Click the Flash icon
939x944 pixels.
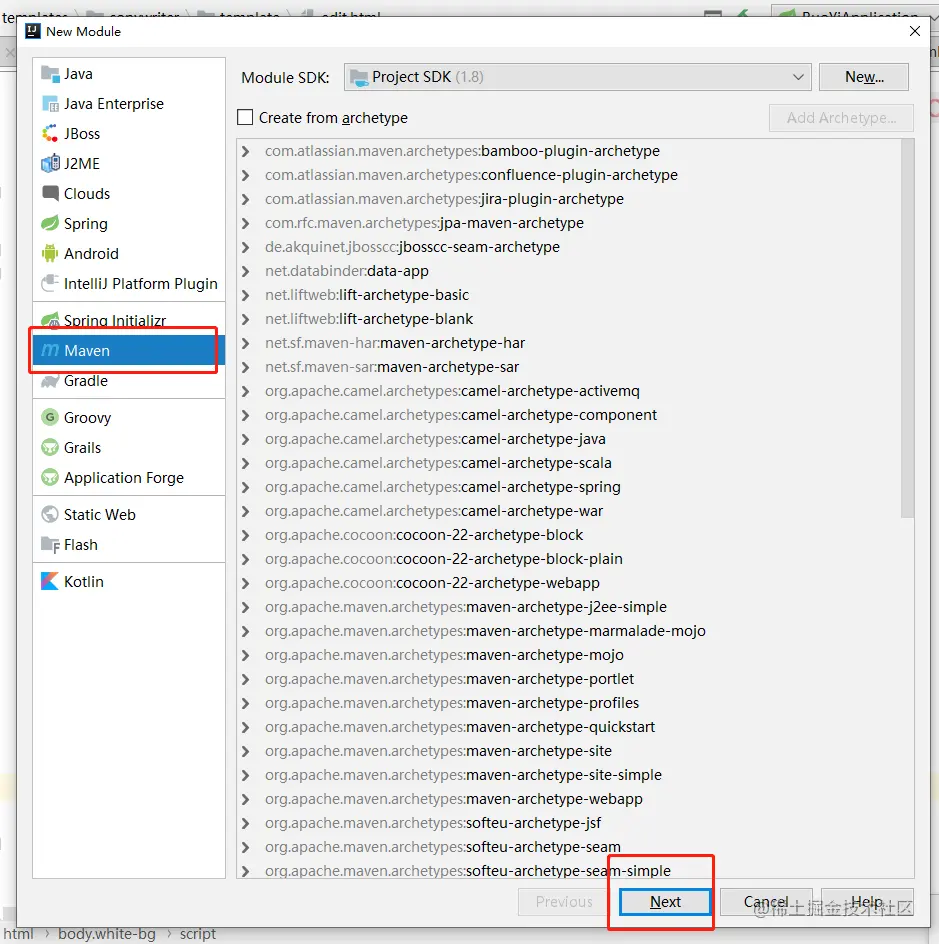(x=50, y=545)
